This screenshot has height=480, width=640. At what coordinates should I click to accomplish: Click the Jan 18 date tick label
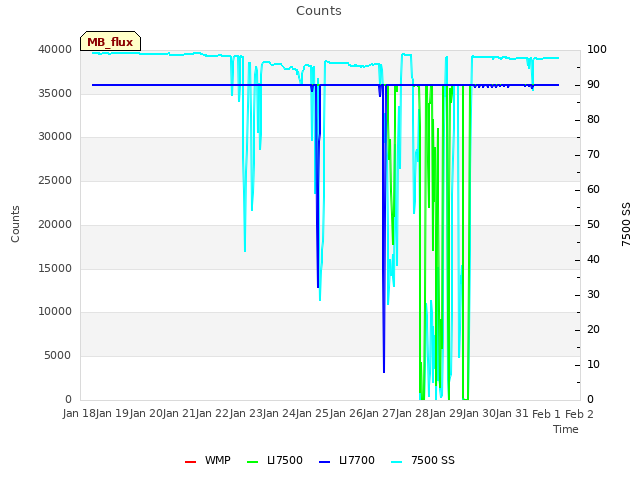click(79, 413)
